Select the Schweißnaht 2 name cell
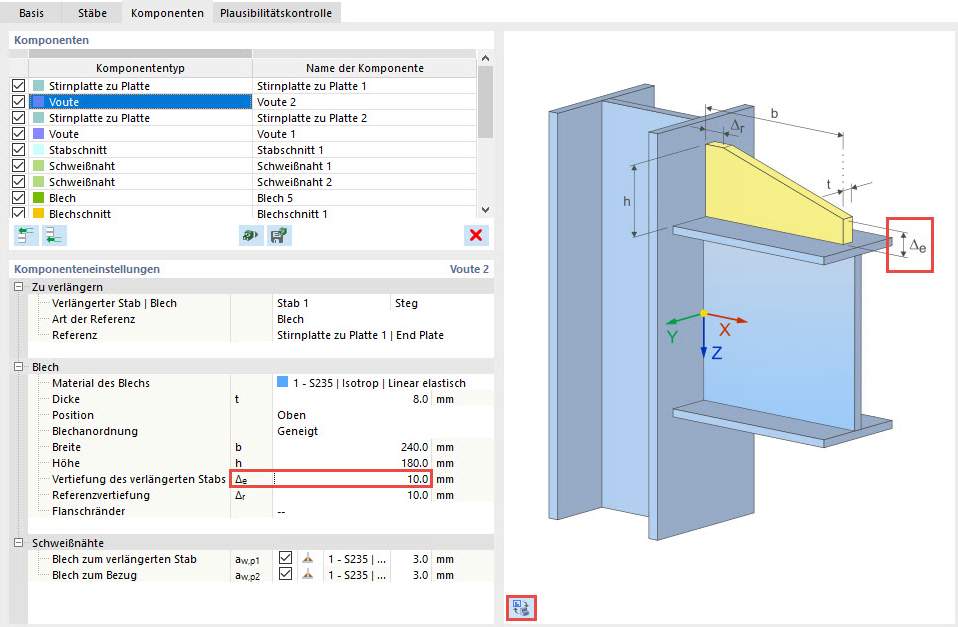Viewport: 958px width, 627px height. 364,182
